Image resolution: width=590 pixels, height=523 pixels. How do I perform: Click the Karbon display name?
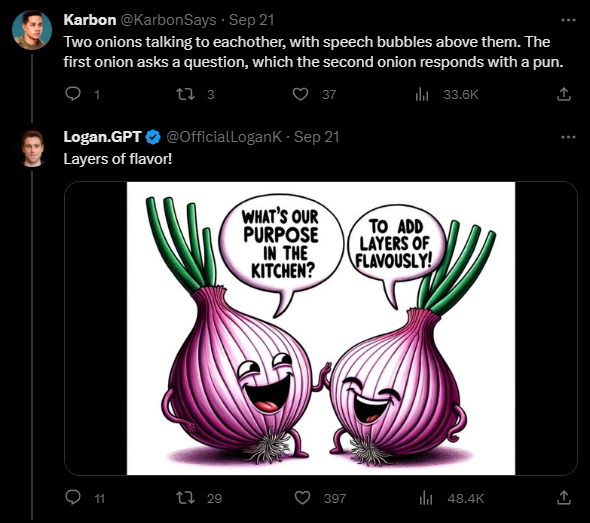(90, 20)
